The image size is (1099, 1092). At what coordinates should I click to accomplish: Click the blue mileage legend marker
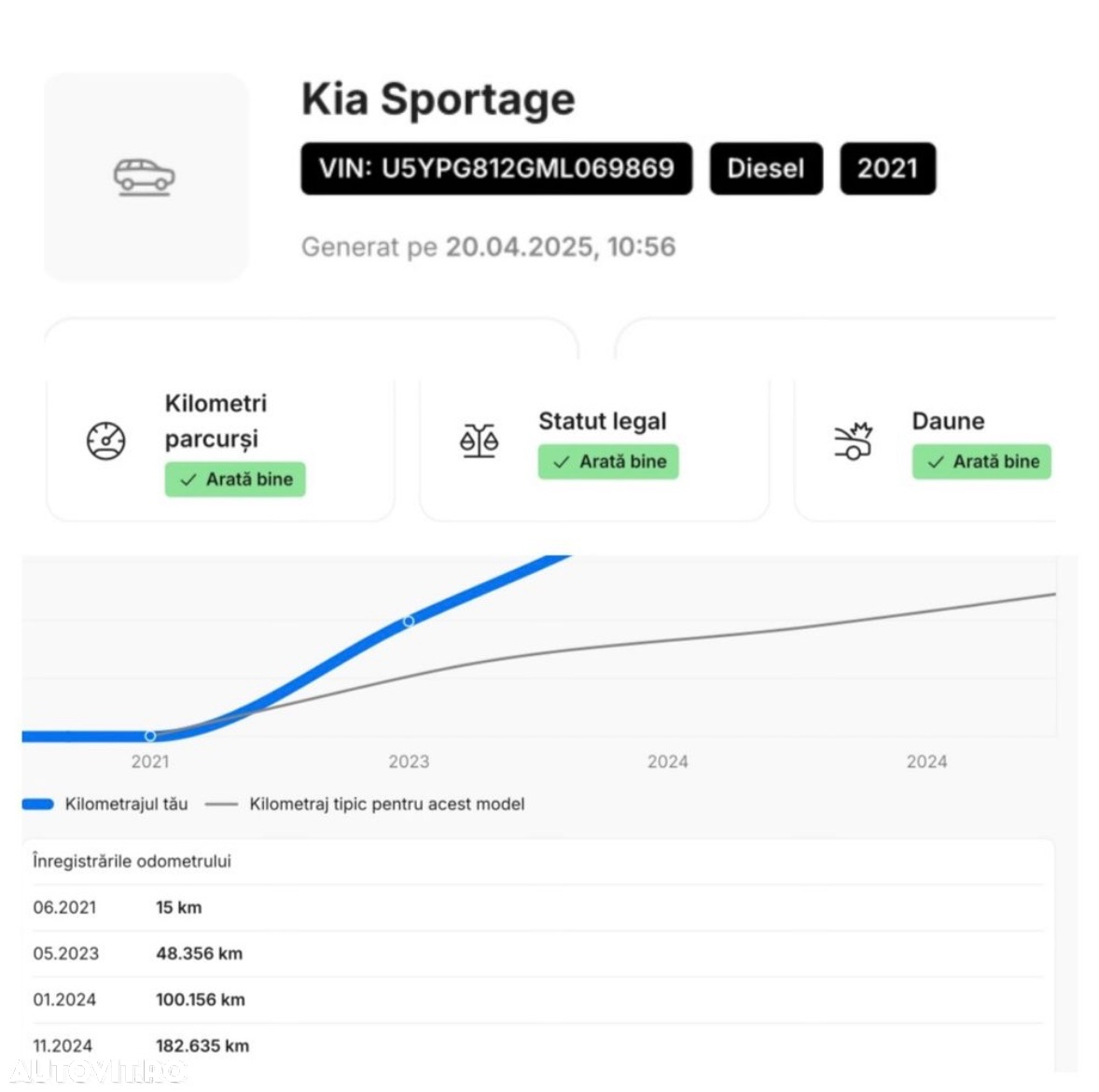(x=38, y=804)
